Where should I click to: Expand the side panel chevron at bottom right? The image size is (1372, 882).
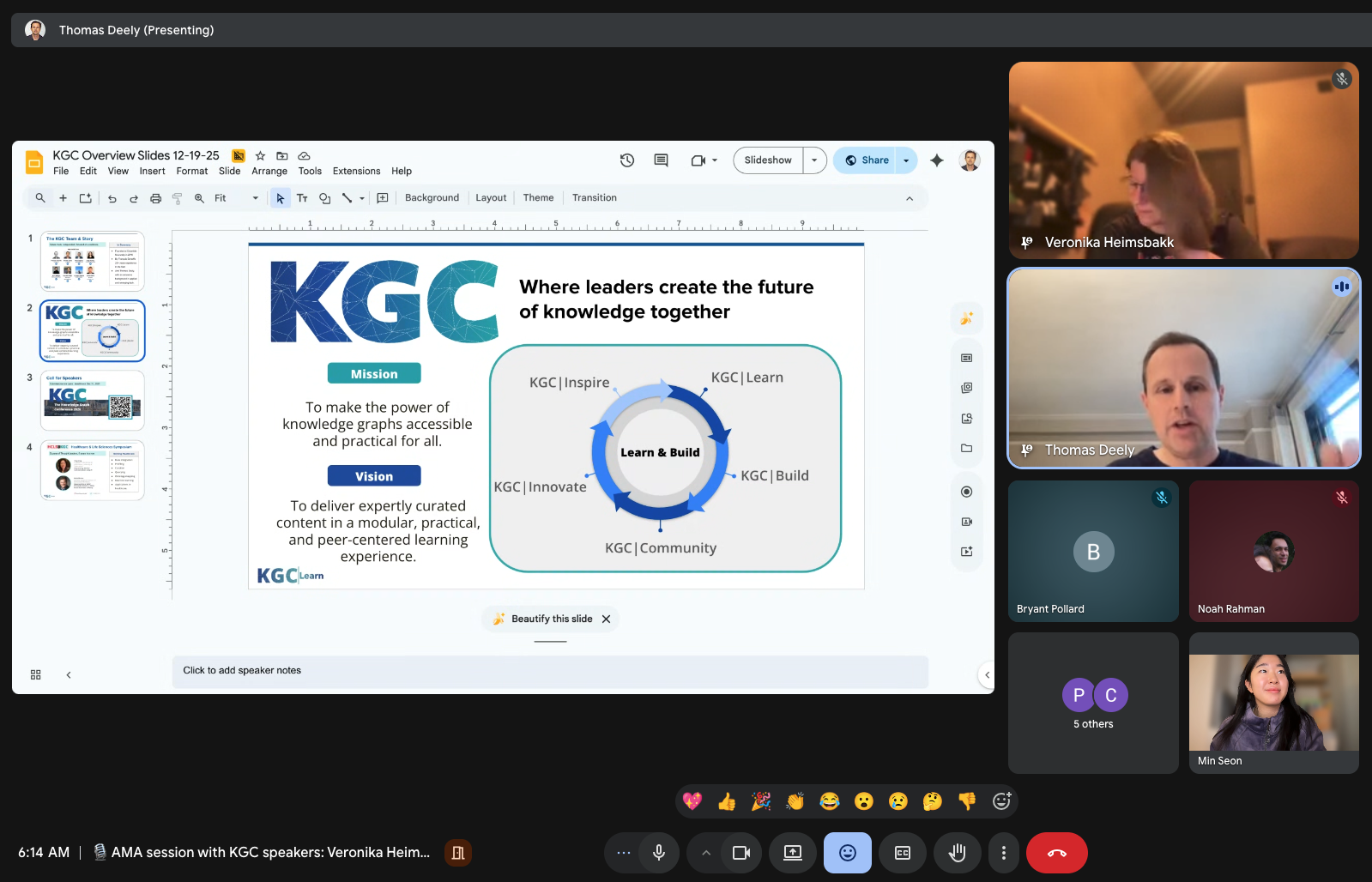coord(987,675)
